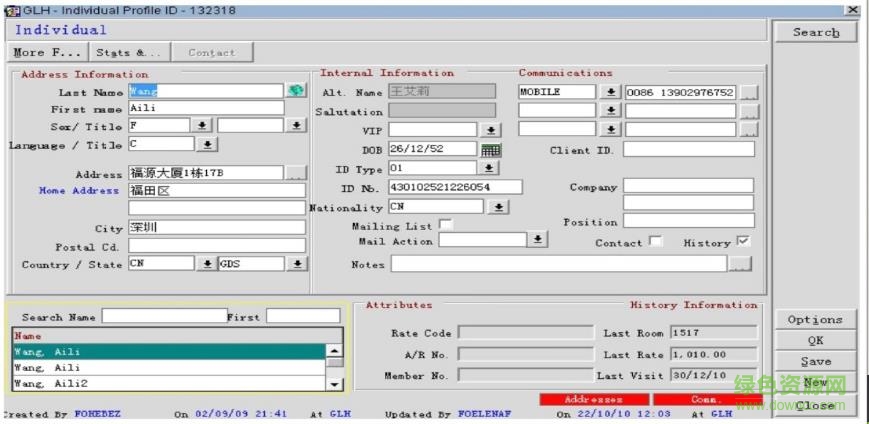Image resolution: width=869 pixels, height=424 pixels.
Task: Enable the Contact checkbox
Action: [655, 242]
